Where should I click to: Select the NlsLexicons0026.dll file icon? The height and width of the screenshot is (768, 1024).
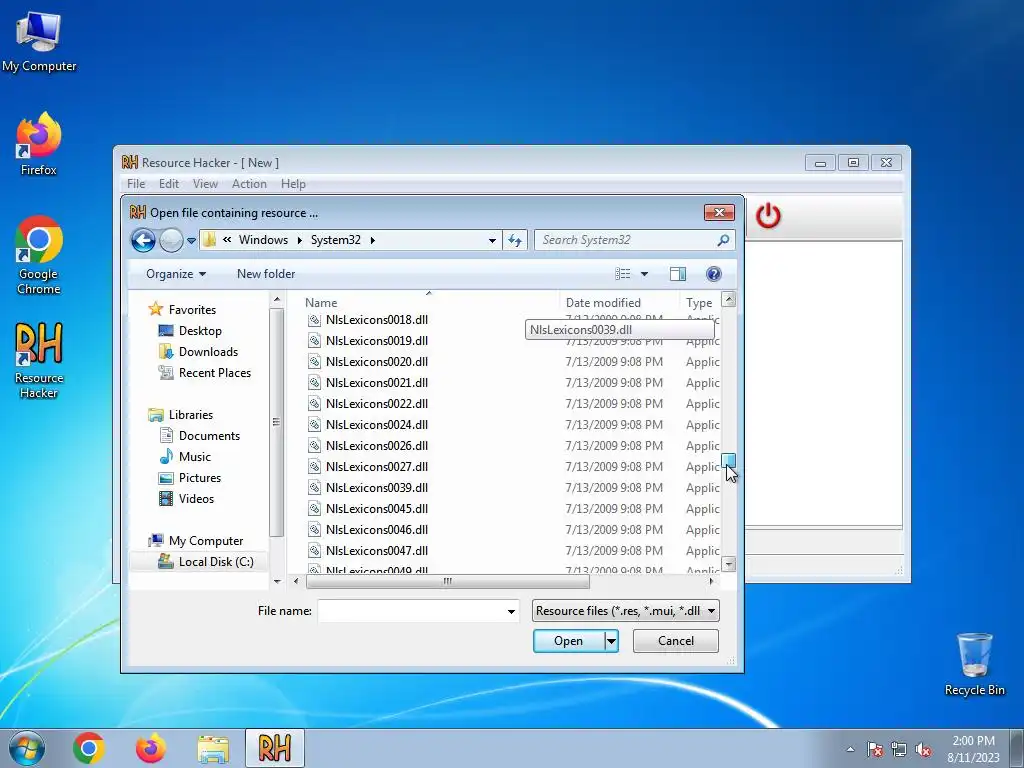tap(314, 445)
